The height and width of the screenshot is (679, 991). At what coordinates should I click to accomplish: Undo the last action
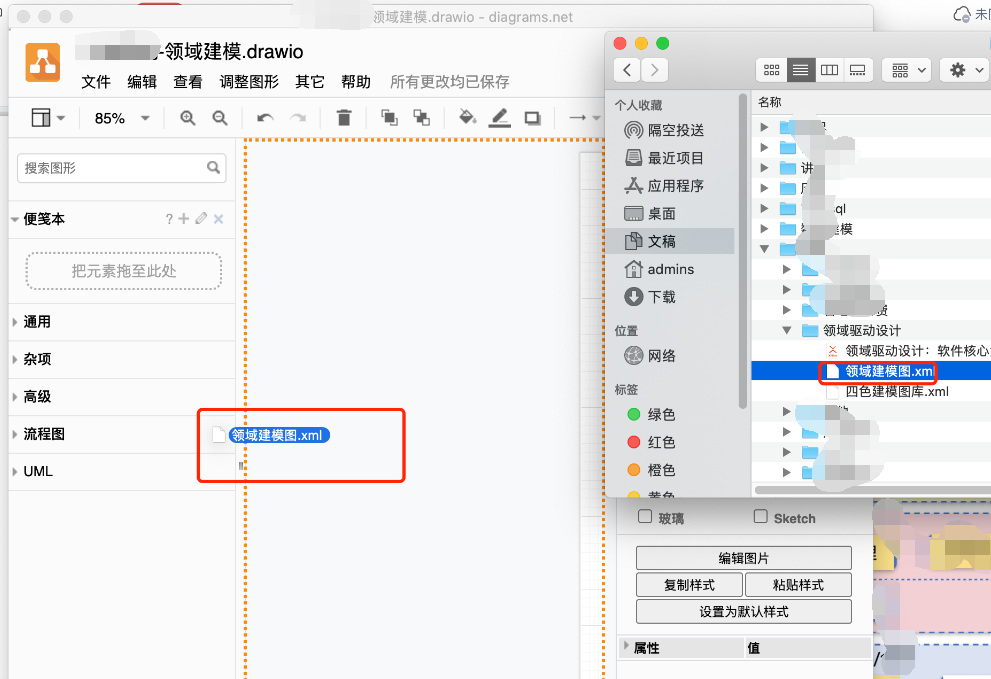point(265,118)
